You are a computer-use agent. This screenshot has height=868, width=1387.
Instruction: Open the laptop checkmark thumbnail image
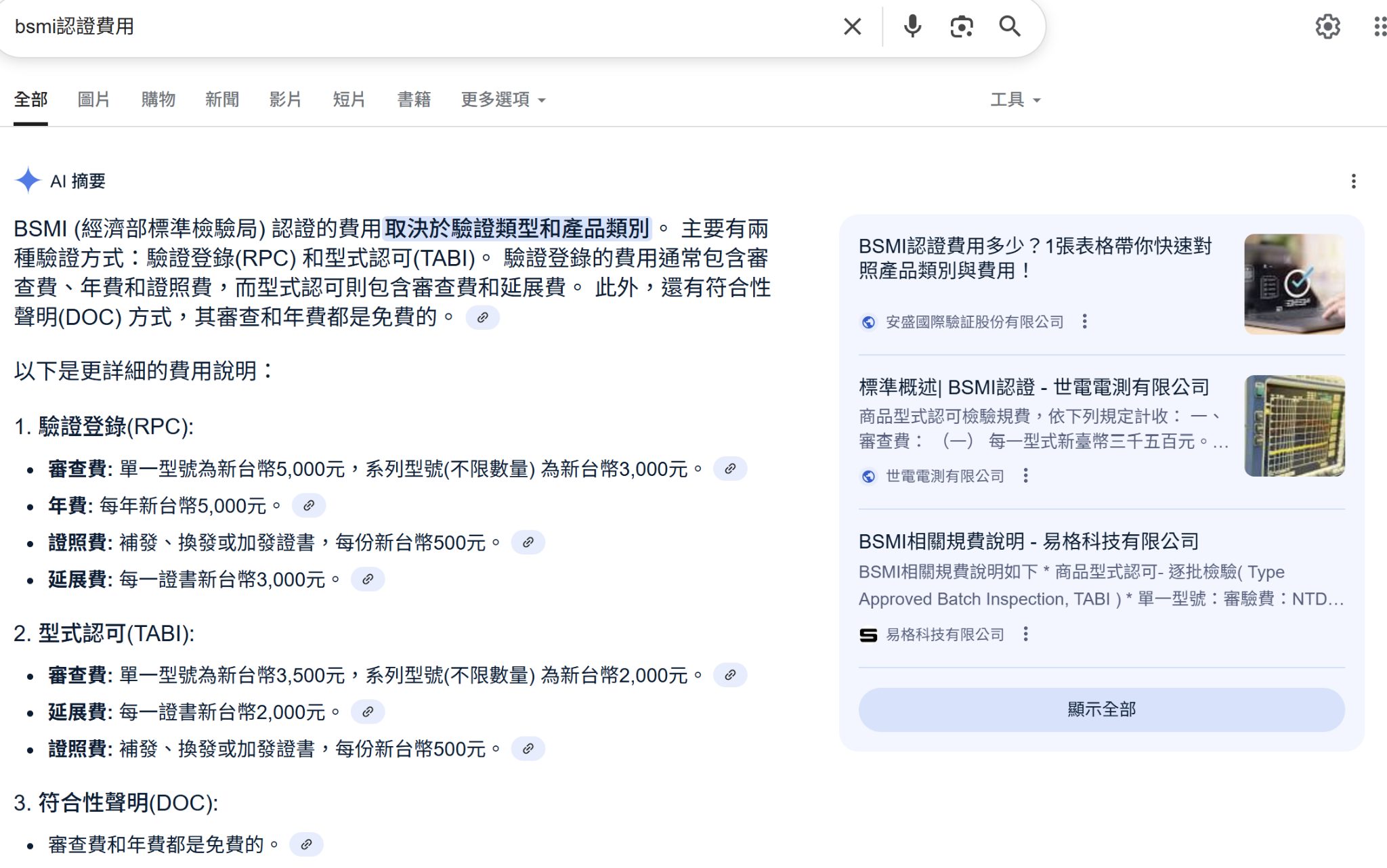pyautogui.click(x=1294, y=284)
